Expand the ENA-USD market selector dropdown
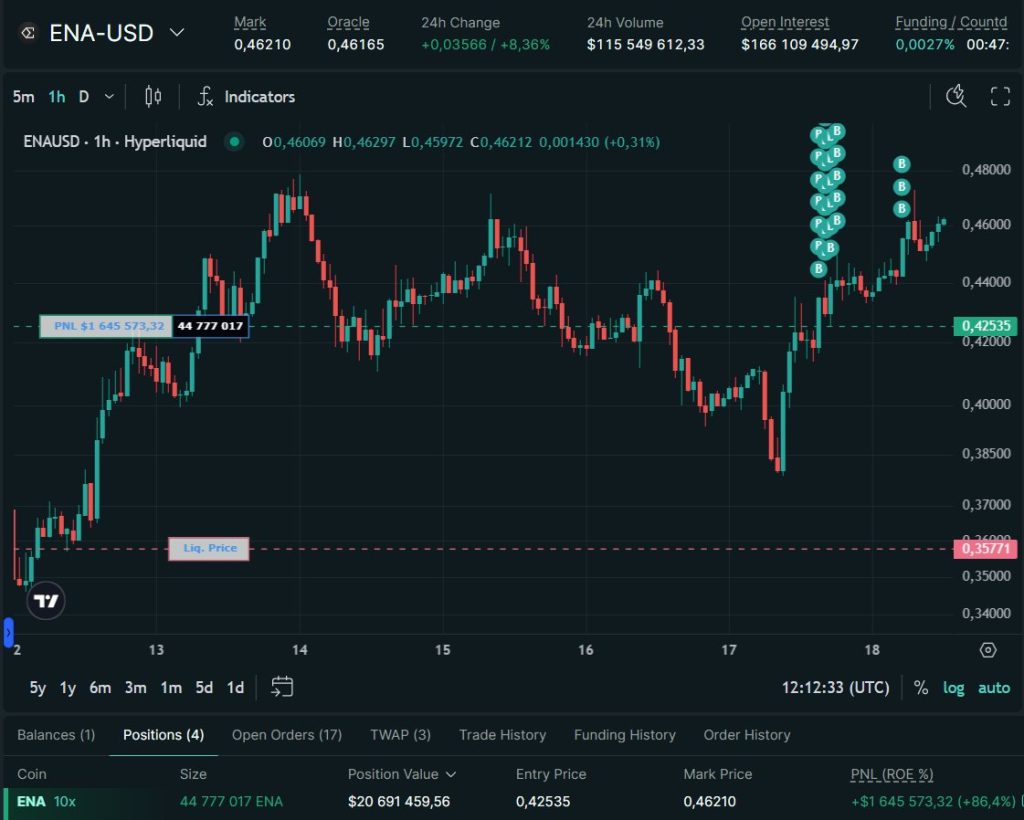The image size is (1024, 820). point(177,33)
